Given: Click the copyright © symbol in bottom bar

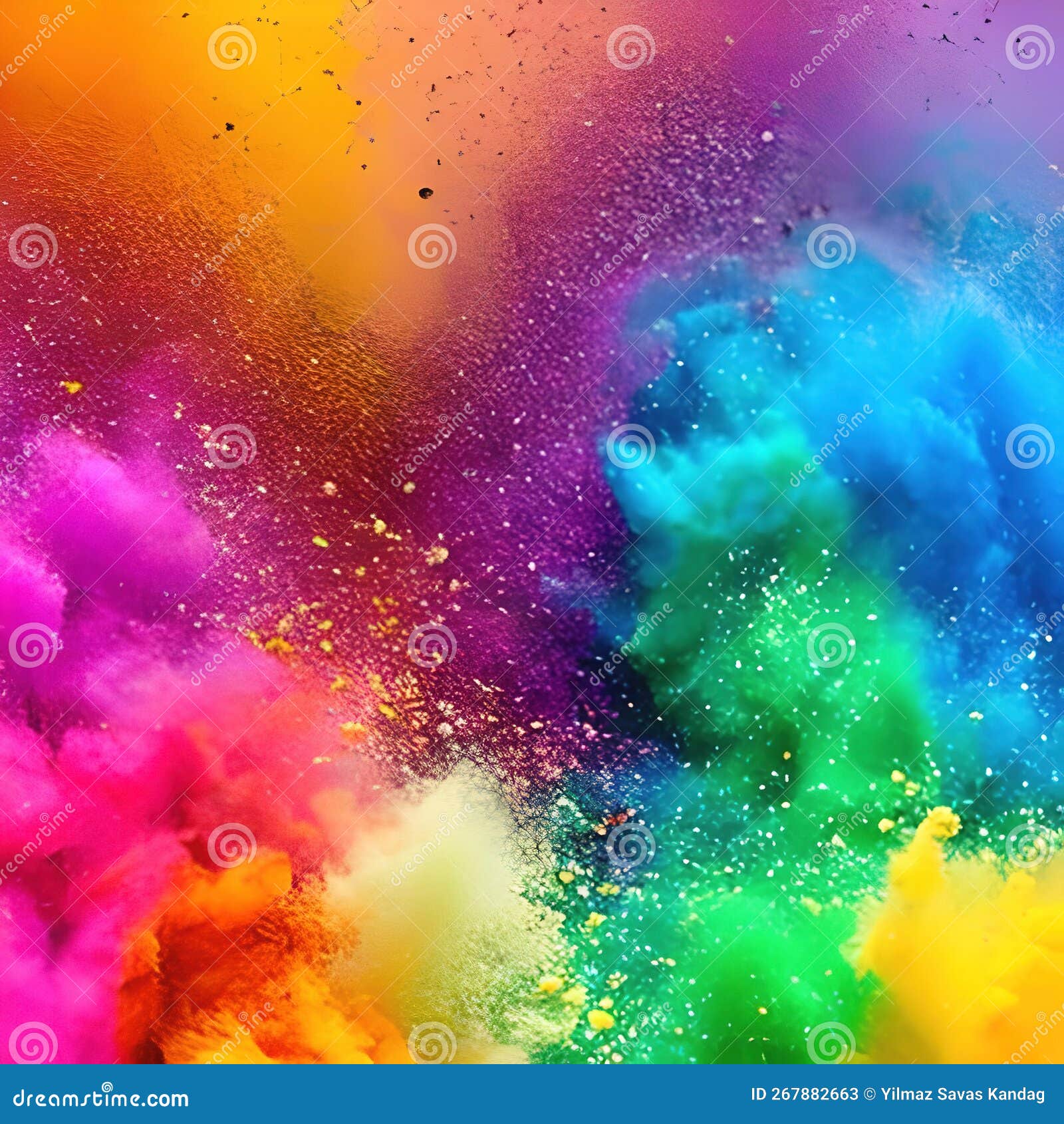Looking at the screenshot, I should pos(869,1094).
